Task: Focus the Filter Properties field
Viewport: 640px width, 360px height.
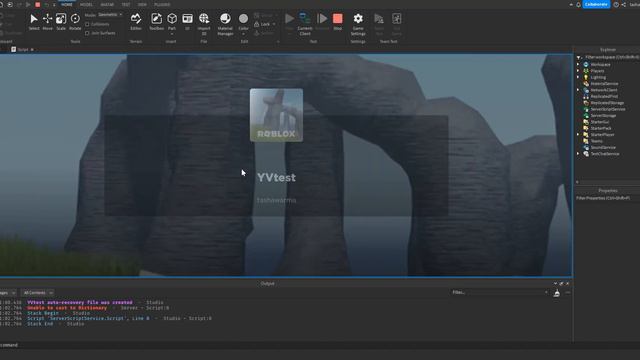Action: [607, 198]
